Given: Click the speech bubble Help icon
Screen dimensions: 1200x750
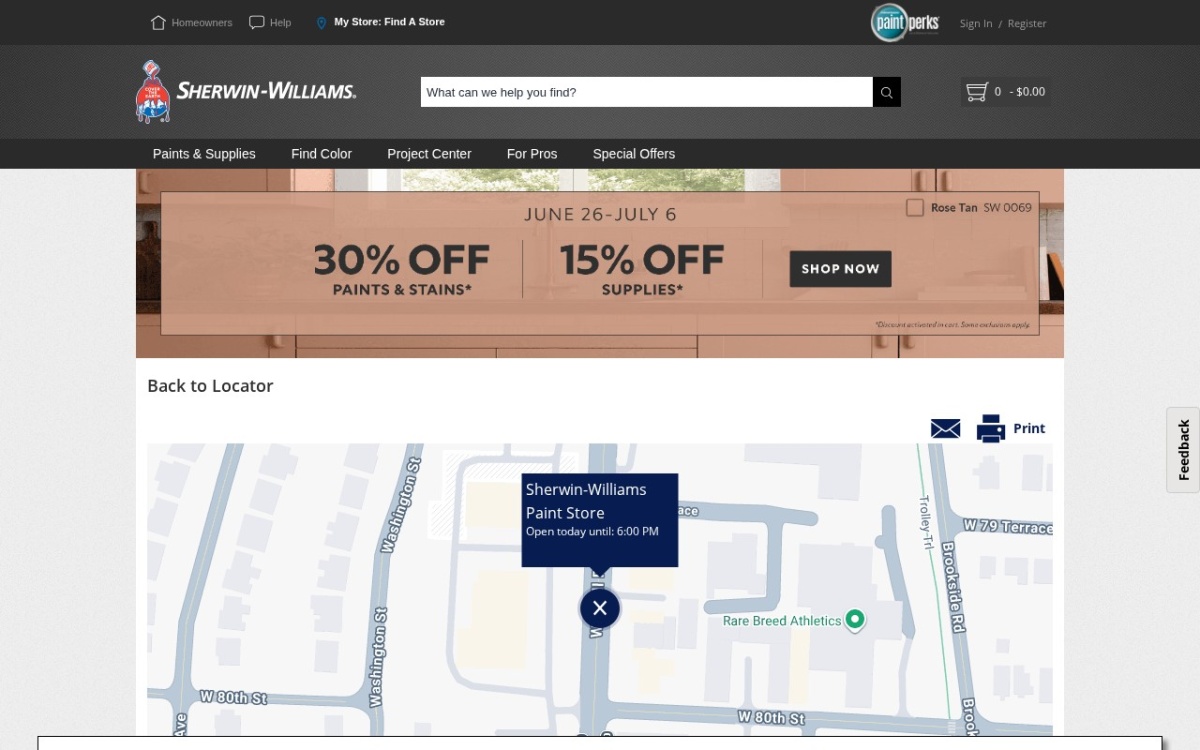Looking at the screenshot, I should click(257, 22).
